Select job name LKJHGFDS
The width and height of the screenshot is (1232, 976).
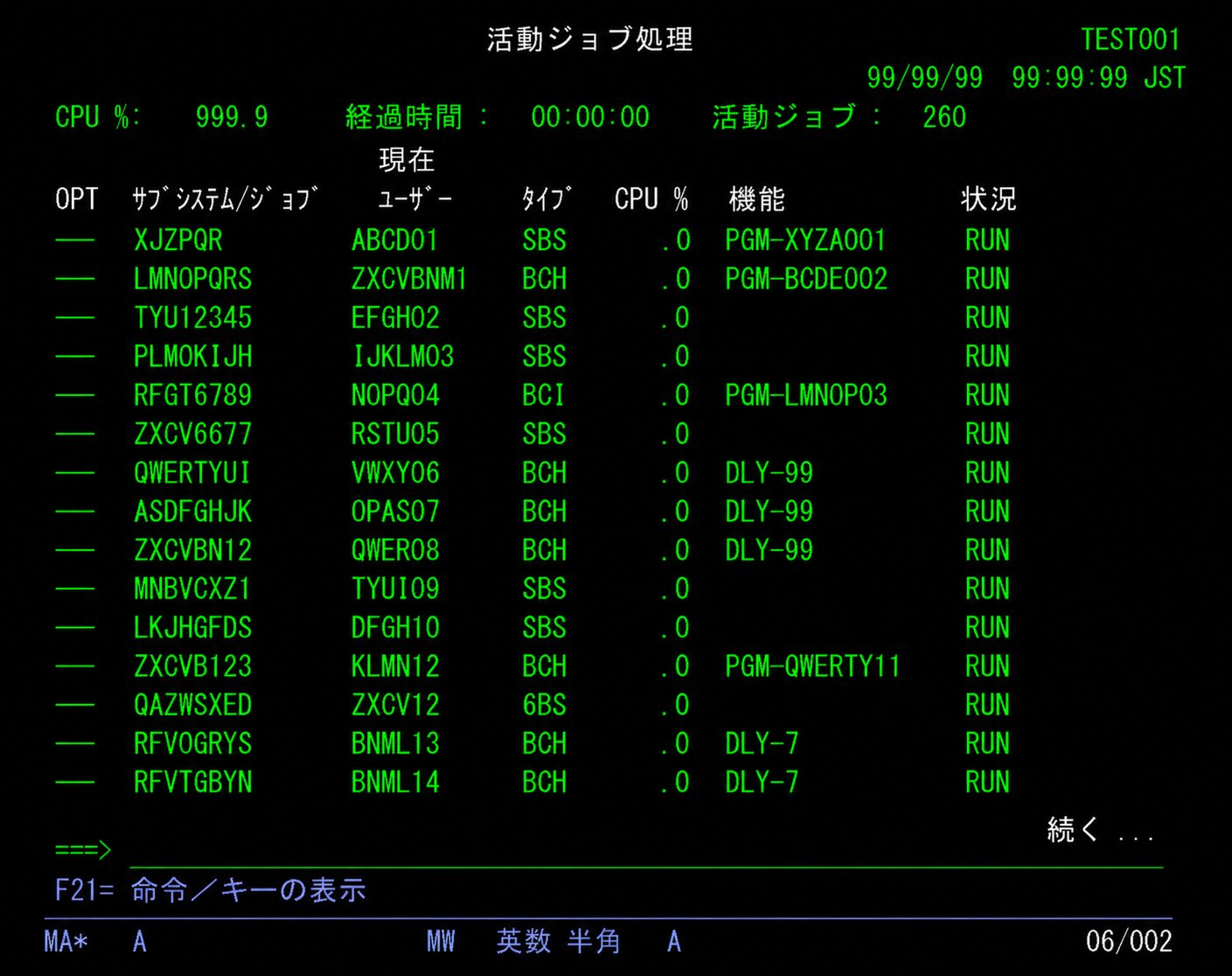[193, 628]
